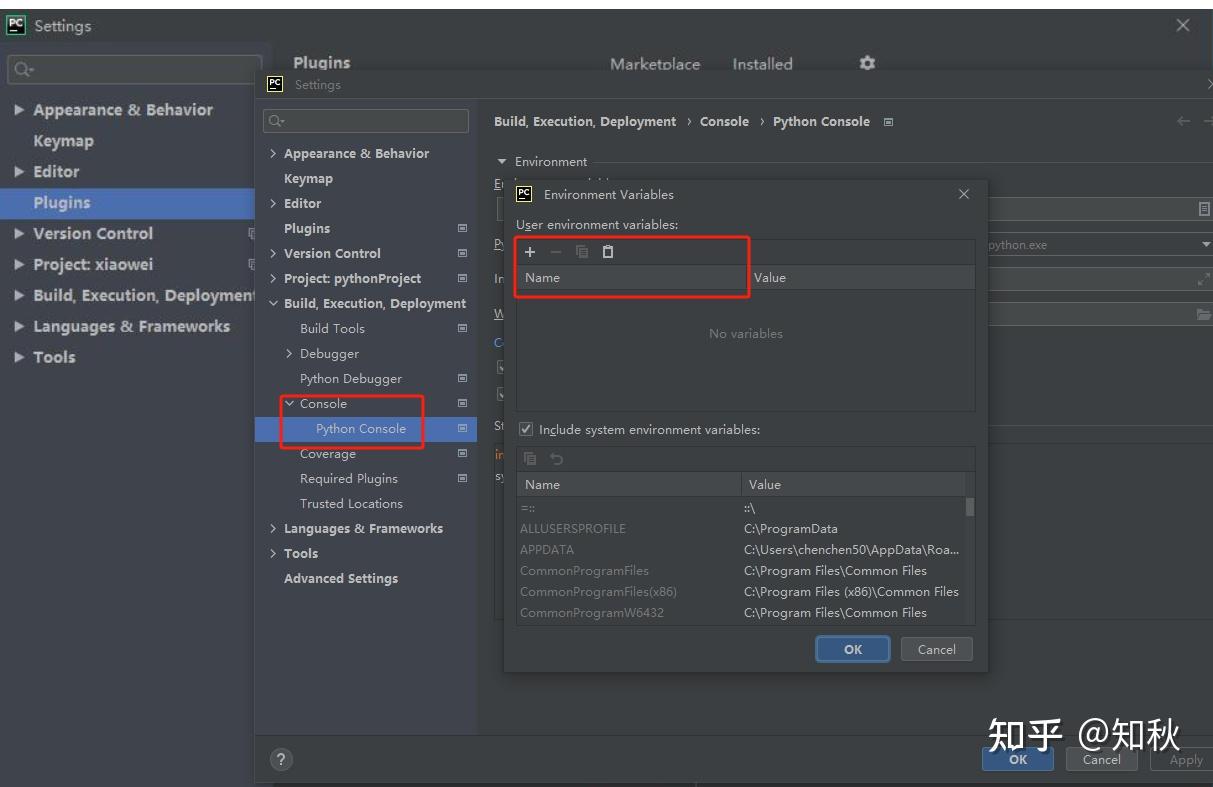Select Keymap in inner settings tree

tap(308, 179)
